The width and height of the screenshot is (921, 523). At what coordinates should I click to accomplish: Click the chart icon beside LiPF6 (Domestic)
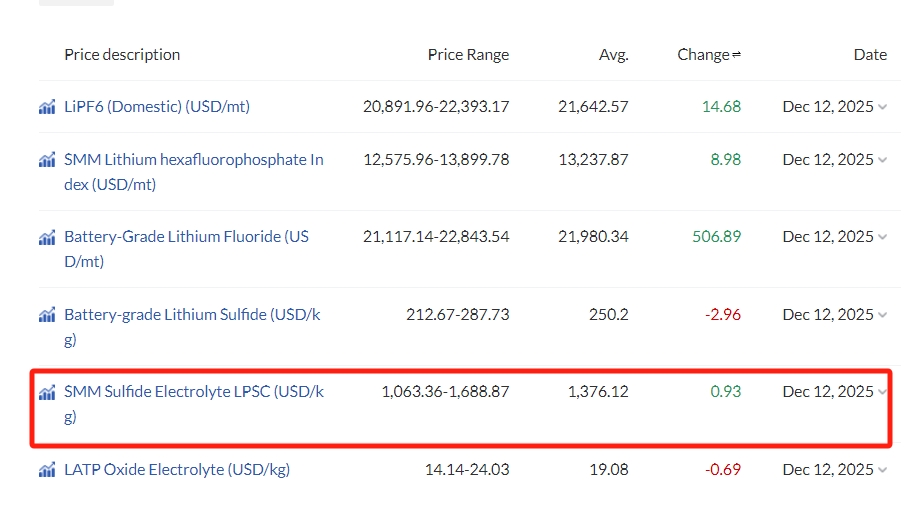(x=47, y=107)
